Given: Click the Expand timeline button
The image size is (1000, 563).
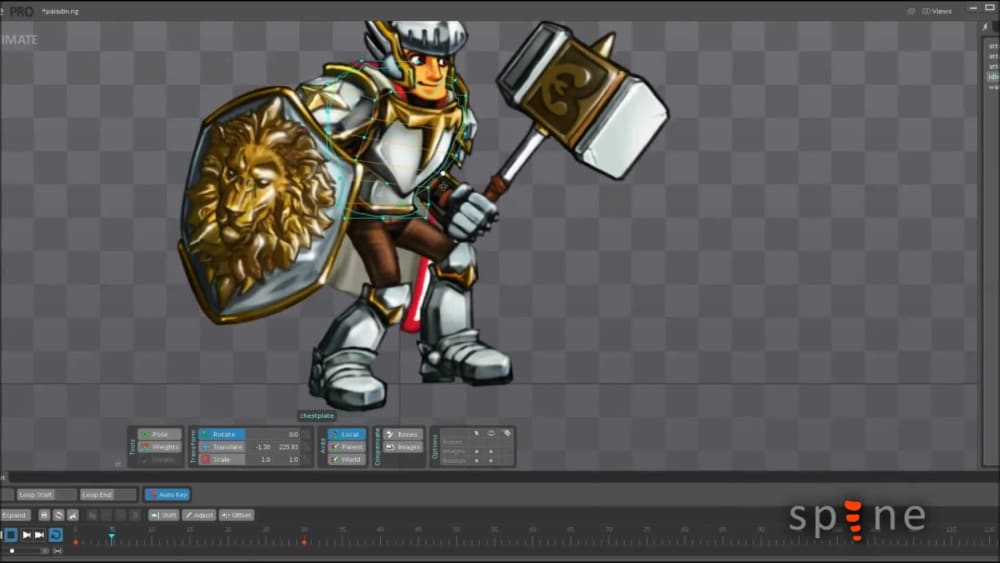Looking at the screenshot, I should click(15, 515).
